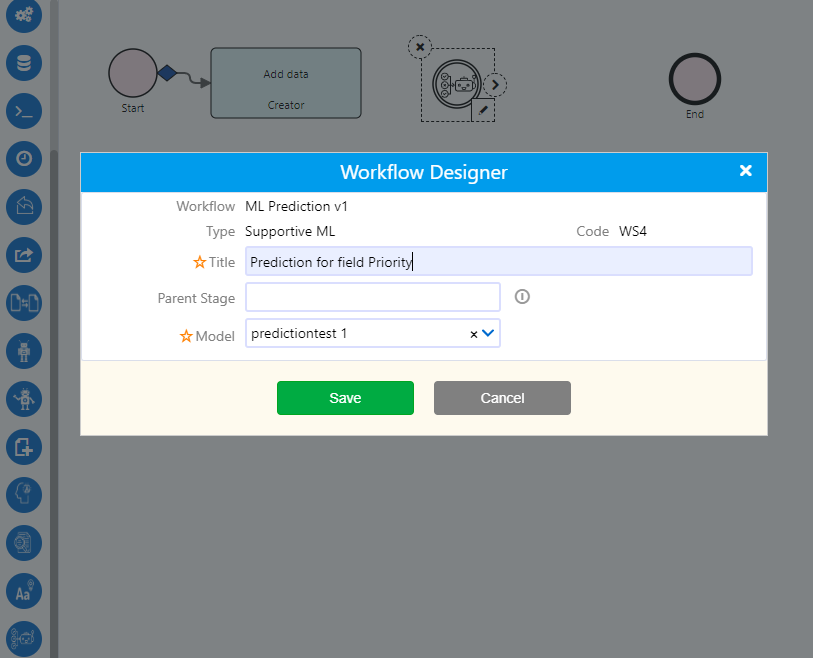
Task: Select the share export icon in the sidebar
Action: tap(24, 255)
